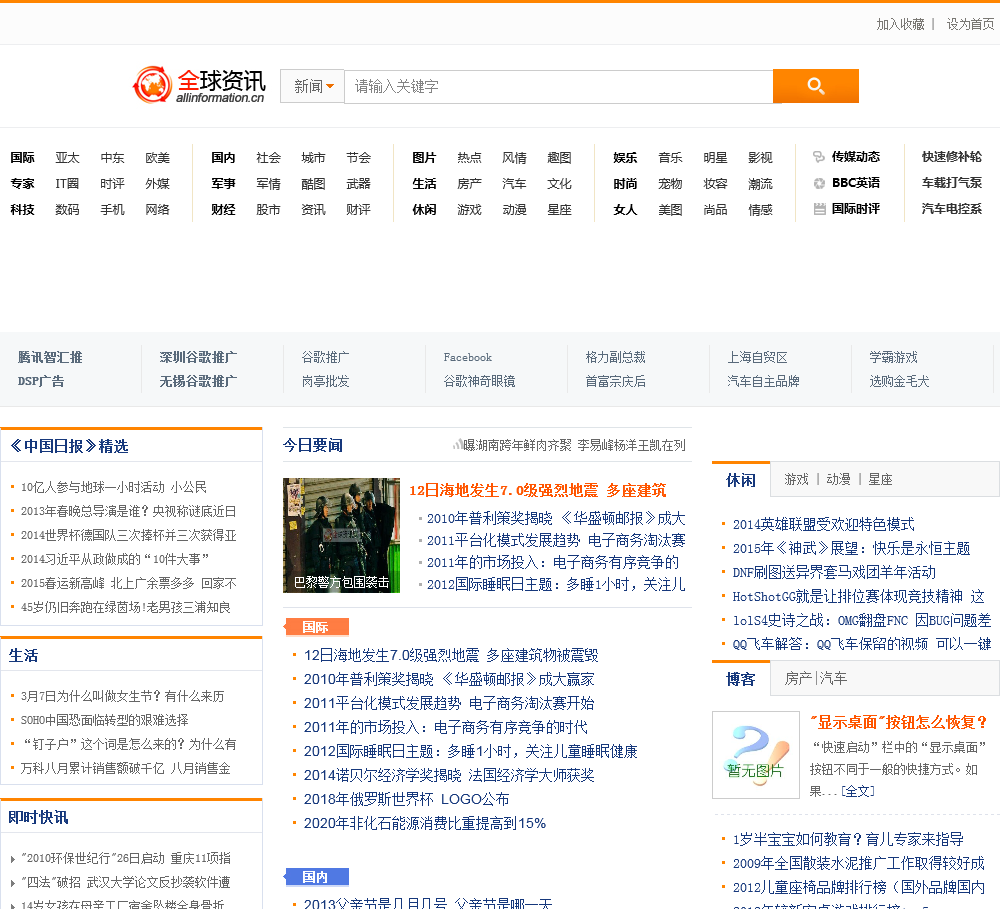Open the 科技 navigation category
Viewport: 1000px width, 909px height.
(22, 210)
